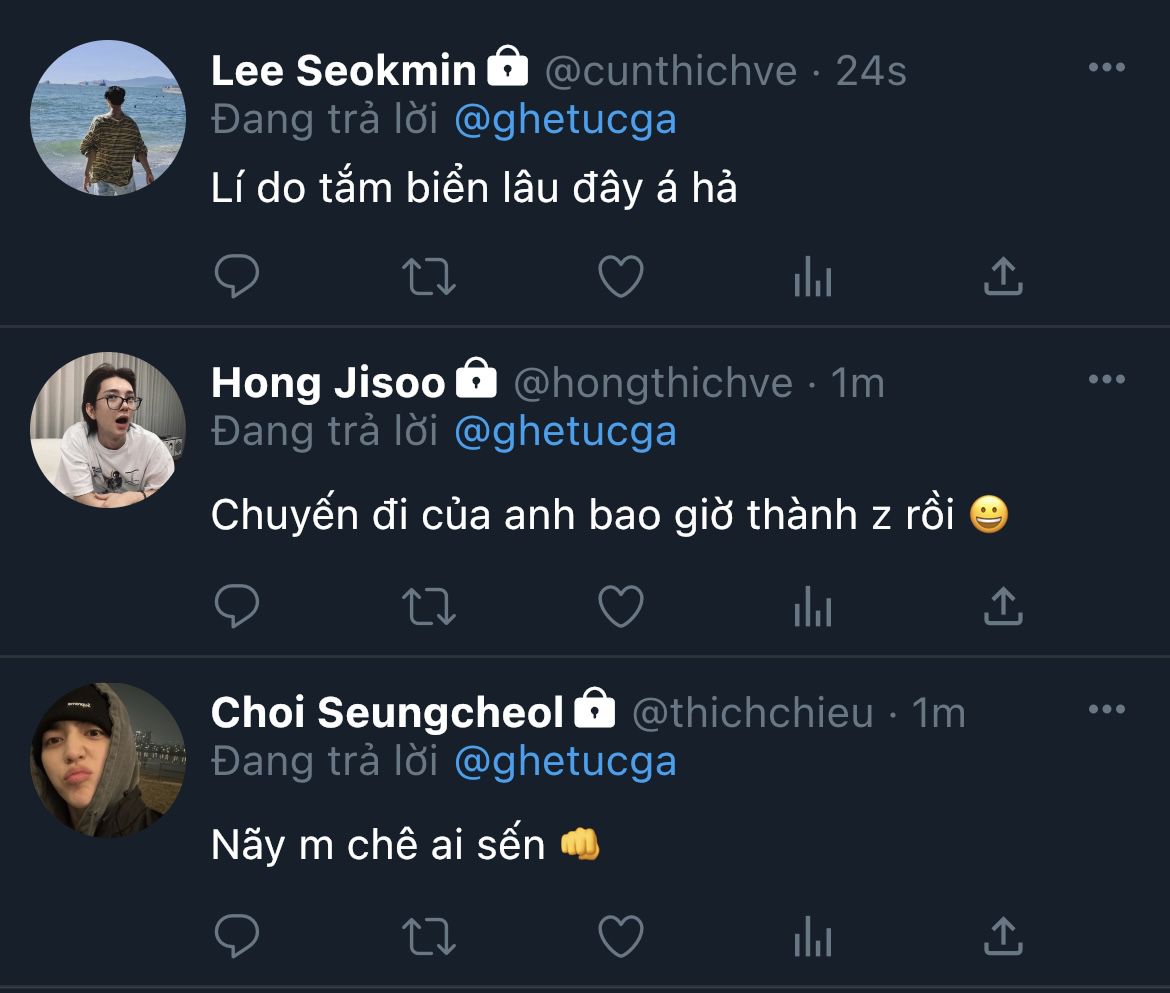Retweet Hong Jisoo's tweet
Image resolution: width=1170 pixels, height=993 pixels.
429,607
